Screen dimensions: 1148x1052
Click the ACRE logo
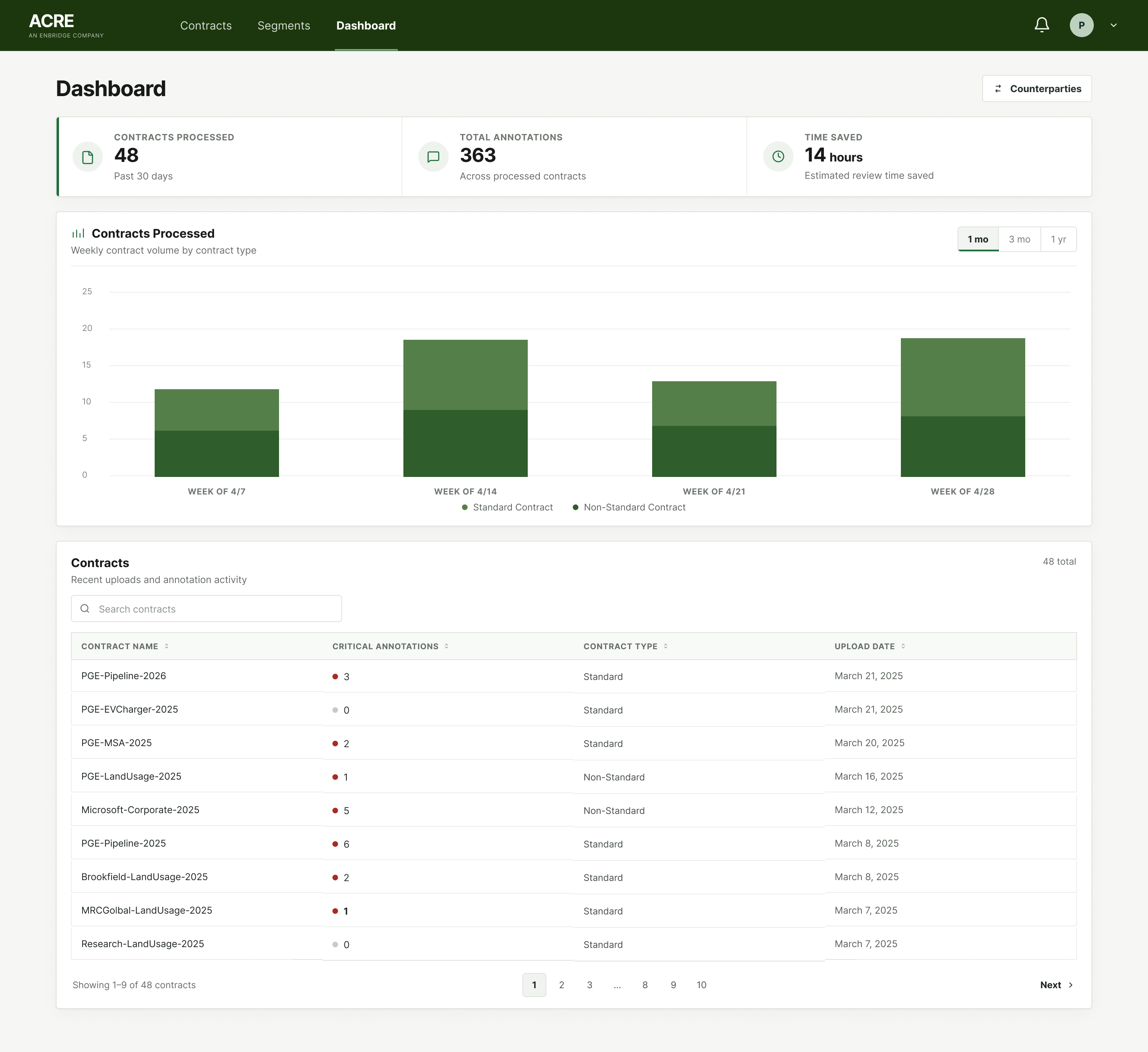click(66, 26)
